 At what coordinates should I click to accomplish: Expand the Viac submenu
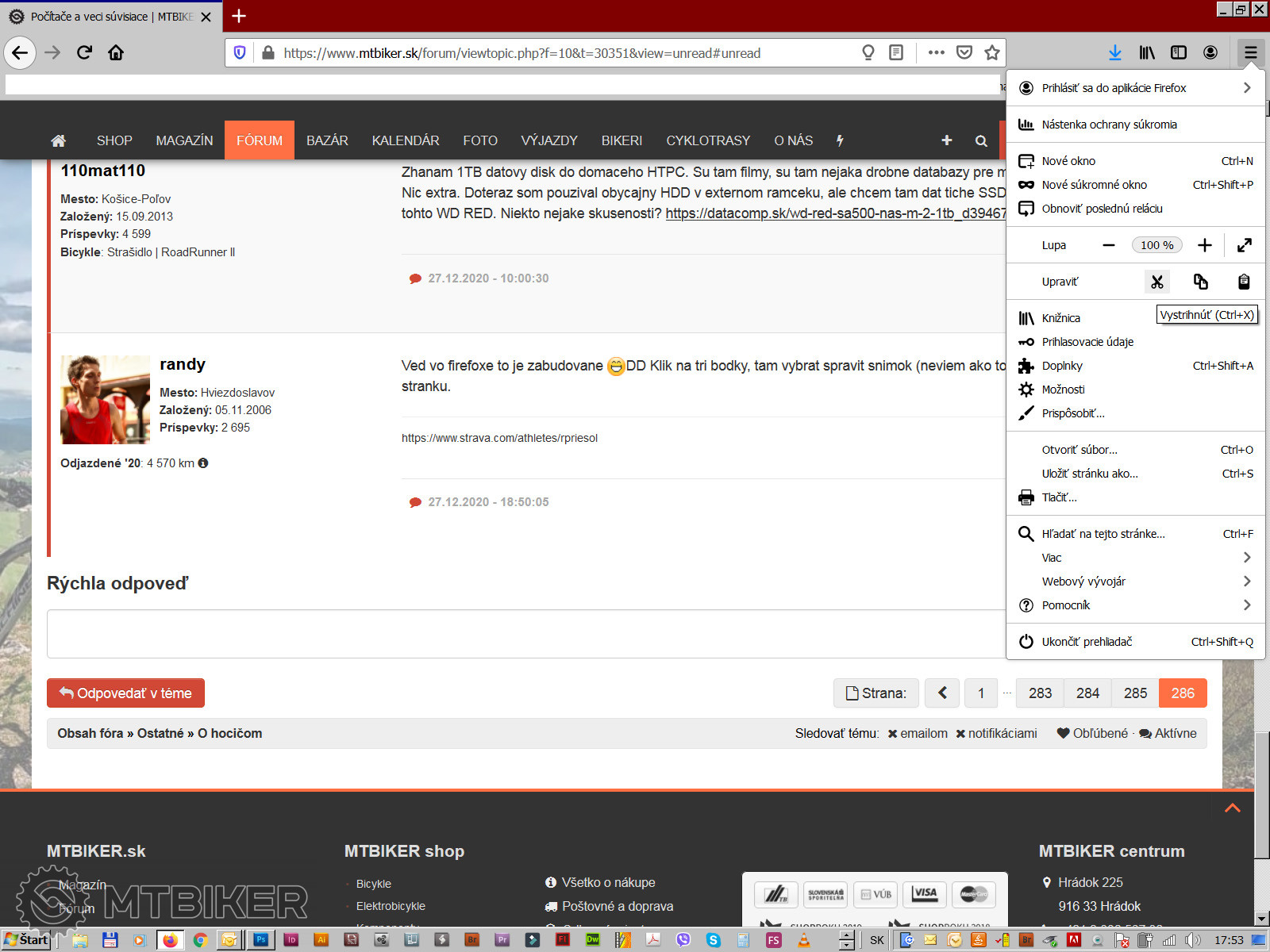(x=1135, y=558)
